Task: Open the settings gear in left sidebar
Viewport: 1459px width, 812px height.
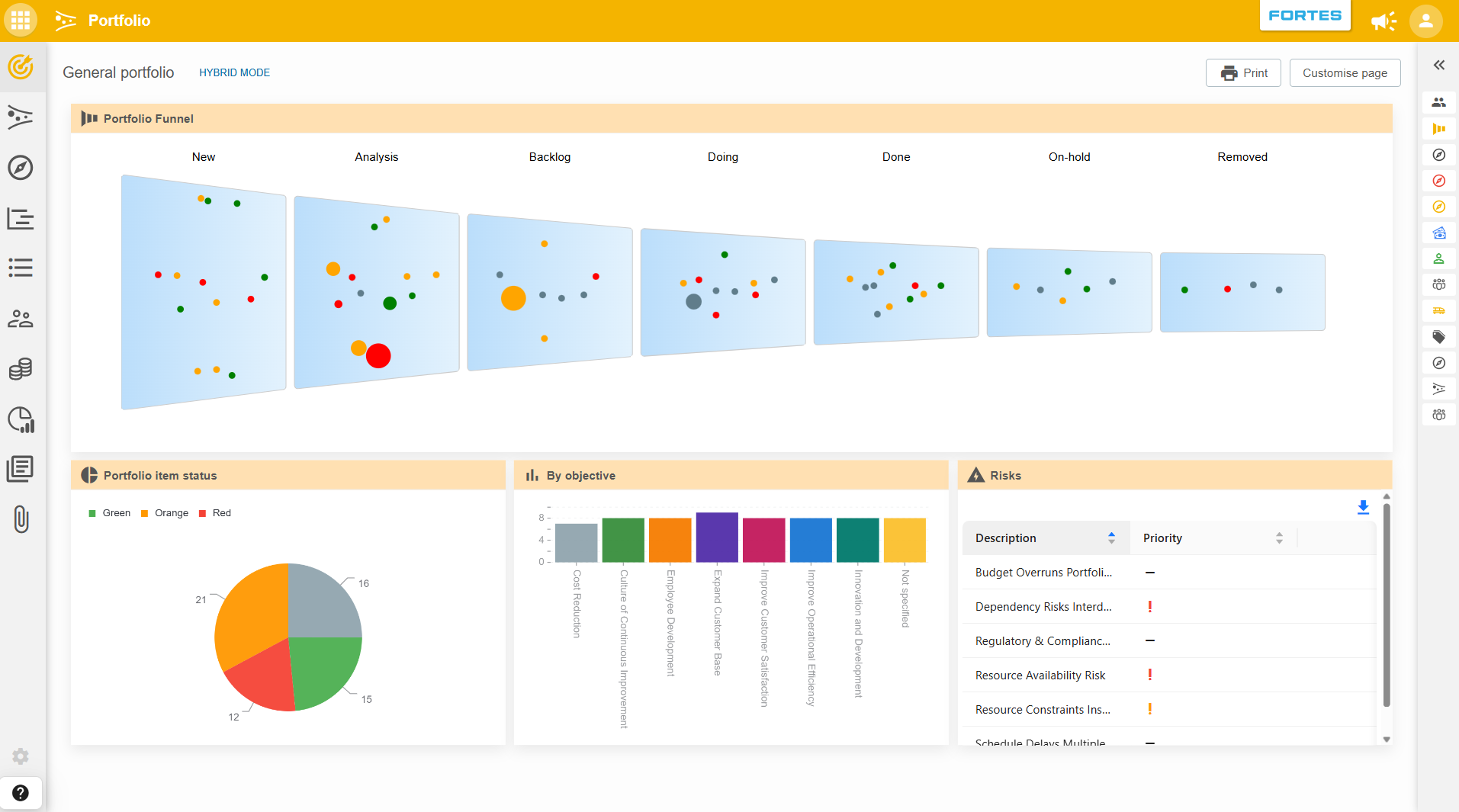Action: coord(21,756)
